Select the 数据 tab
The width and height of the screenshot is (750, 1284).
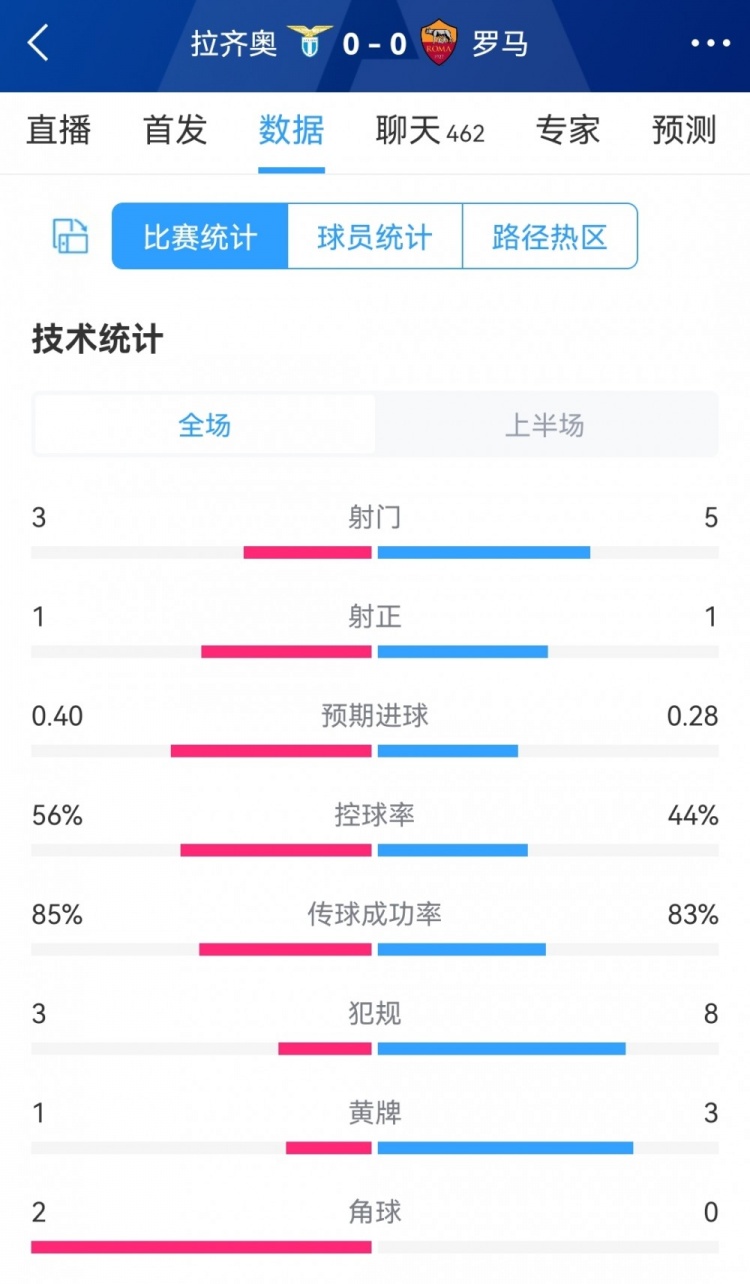(291, 131)
